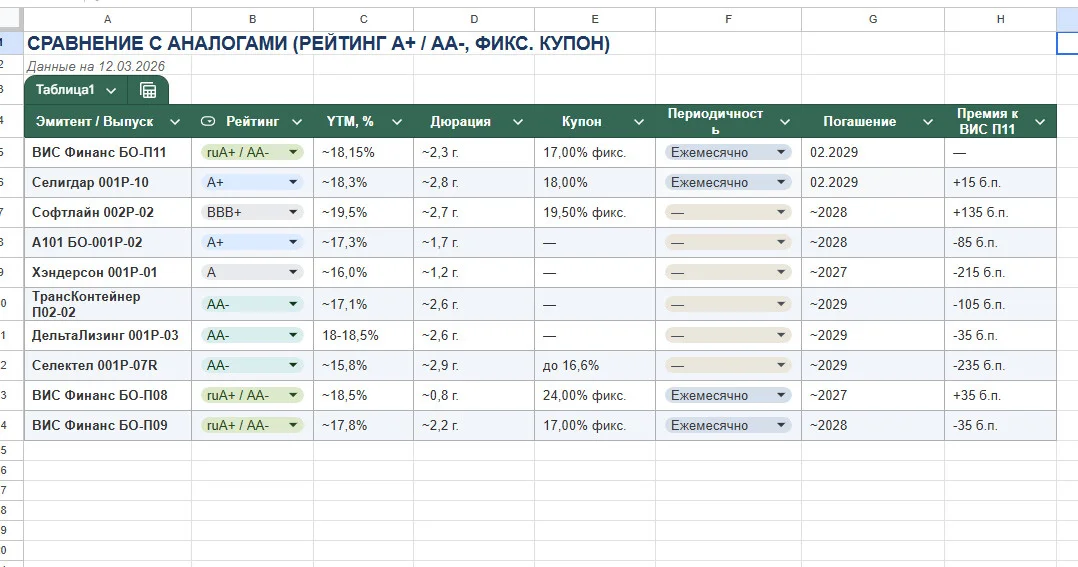Select cell Данные на 12.03.2026
The height and width of the screenshot is (567, 1078).
click(96, 66)
